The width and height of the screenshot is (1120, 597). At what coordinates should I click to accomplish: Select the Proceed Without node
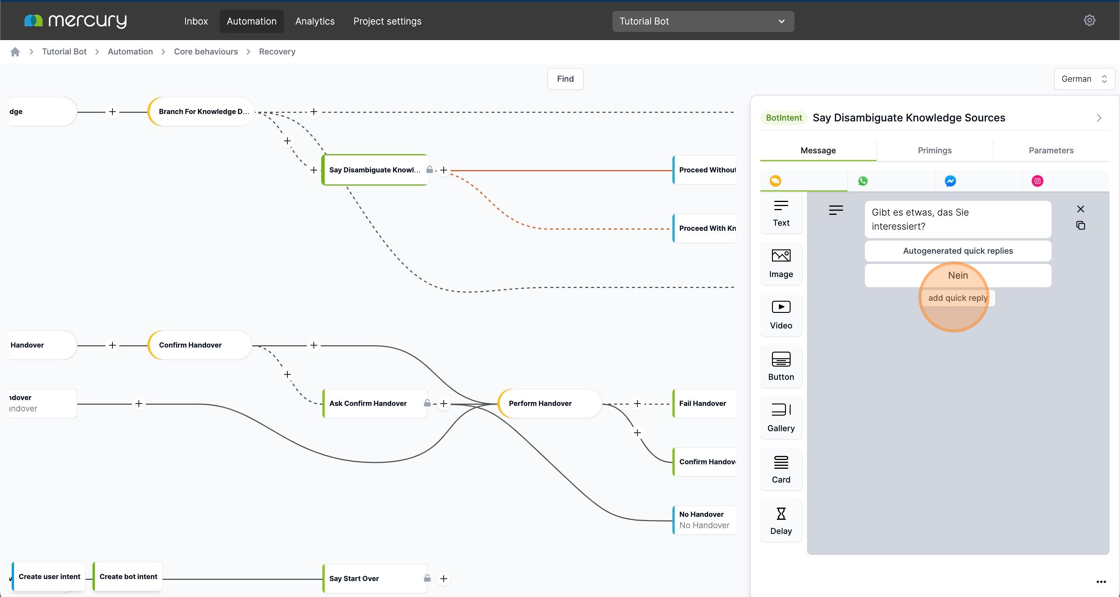point(704,170)
